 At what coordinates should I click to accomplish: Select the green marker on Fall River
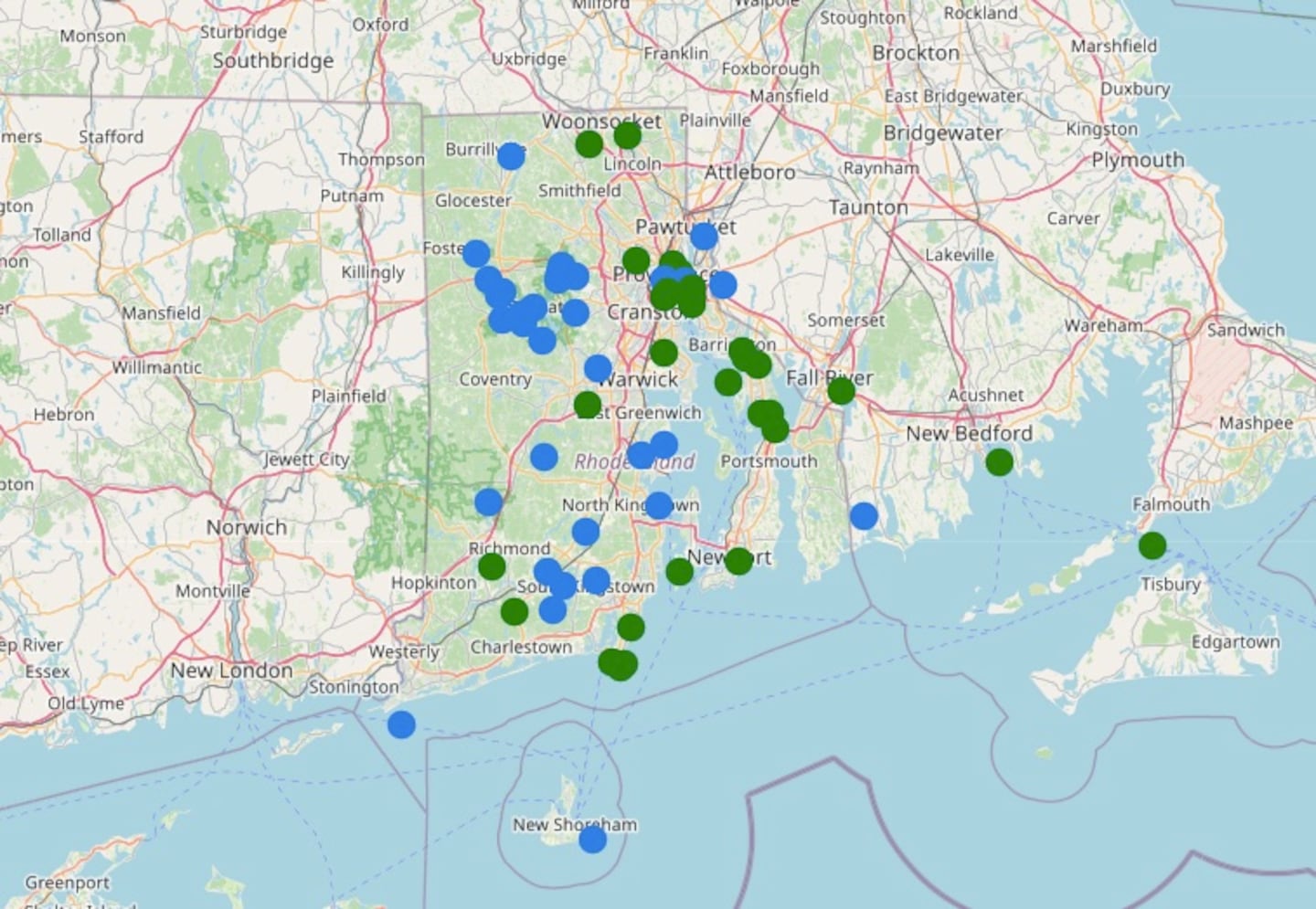841,391
